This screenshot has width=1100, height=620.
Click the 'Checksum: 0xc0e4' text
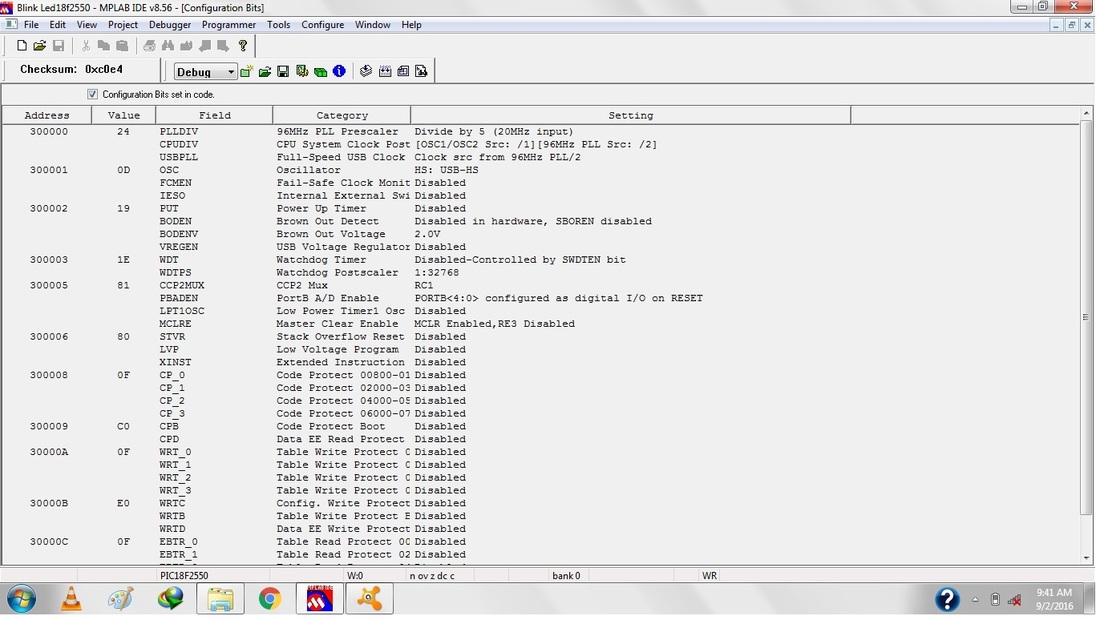click(x=72, y=69)
